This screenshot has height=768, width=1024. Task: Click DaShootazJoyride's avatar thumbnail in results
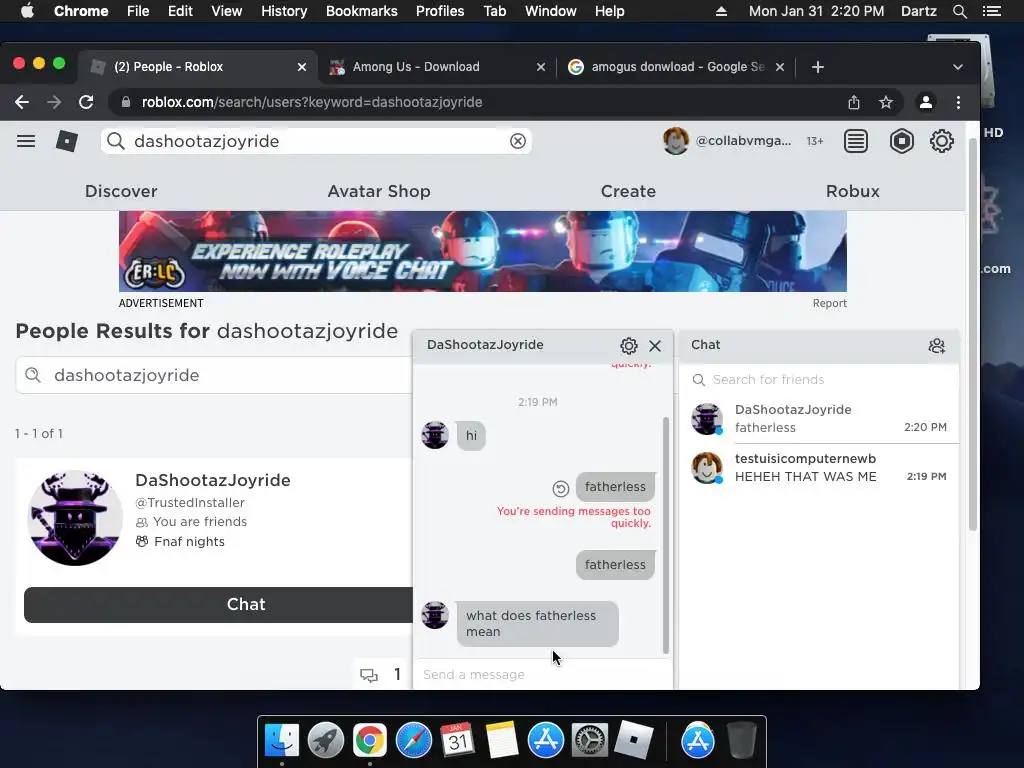(x=74, y=518)
